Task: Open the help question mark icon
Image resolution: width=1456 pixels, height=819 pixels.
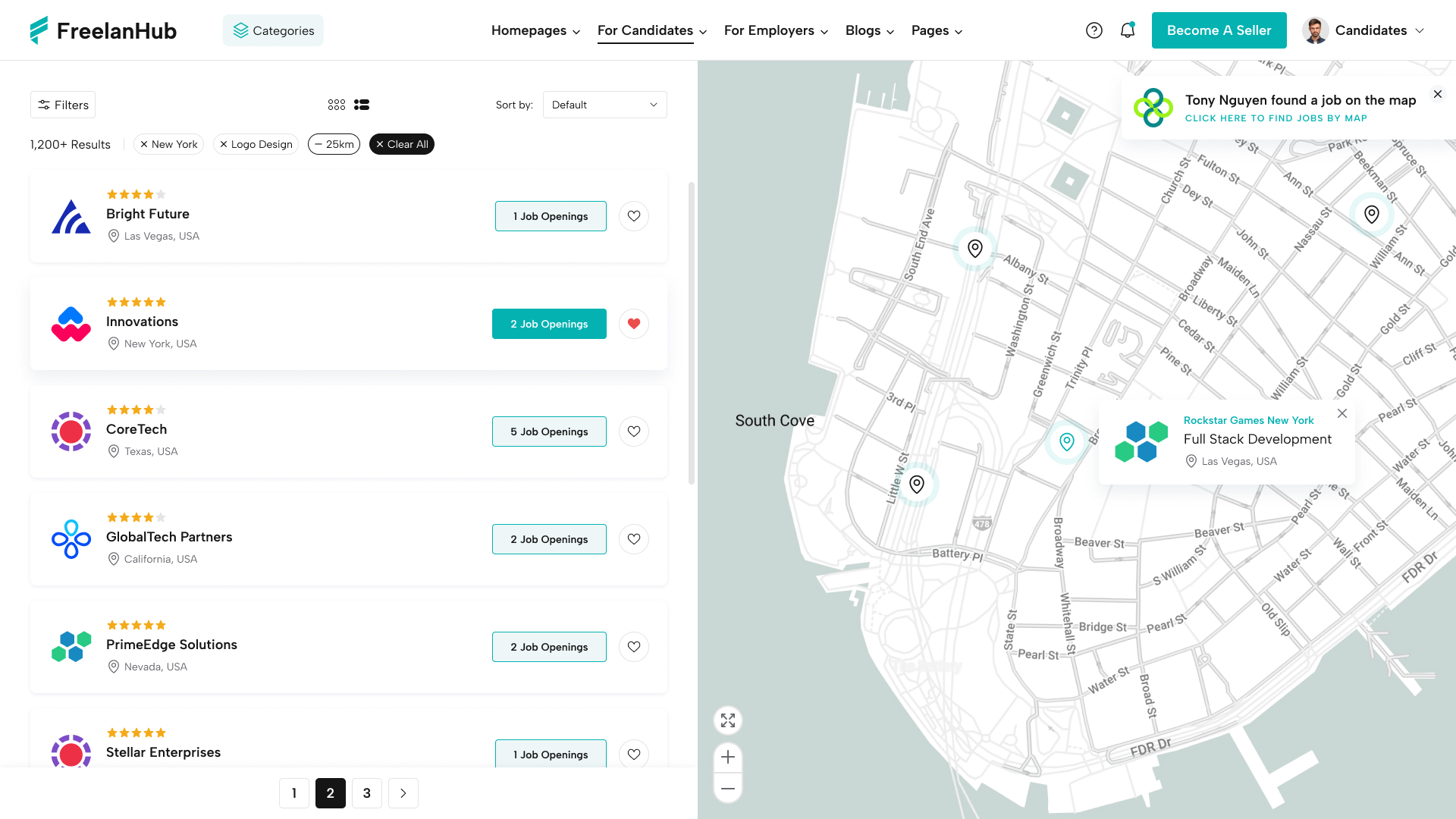Action: pyautogui.click(x=1094, y=30)
